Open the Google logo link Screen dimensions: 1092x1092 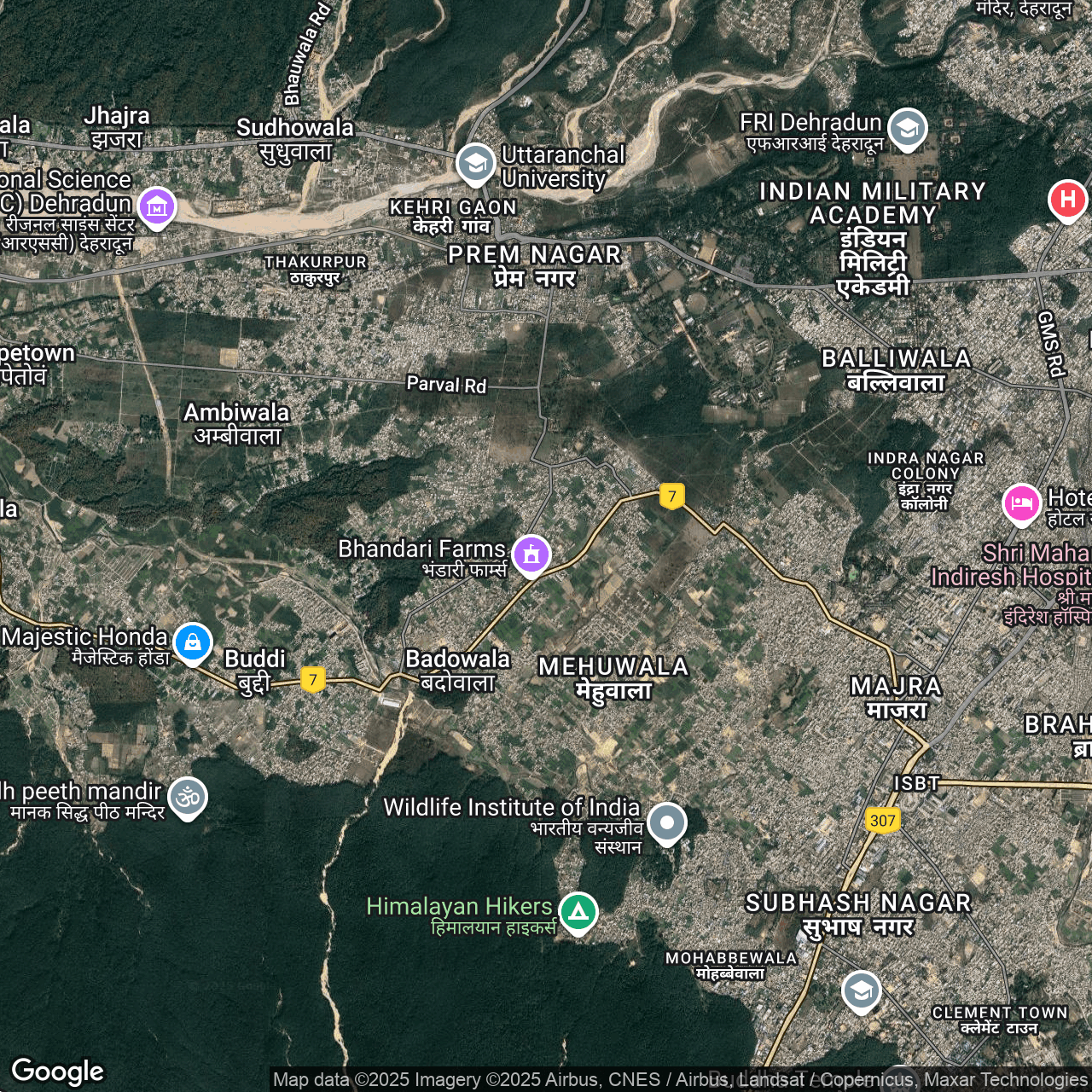(58, 1071)
